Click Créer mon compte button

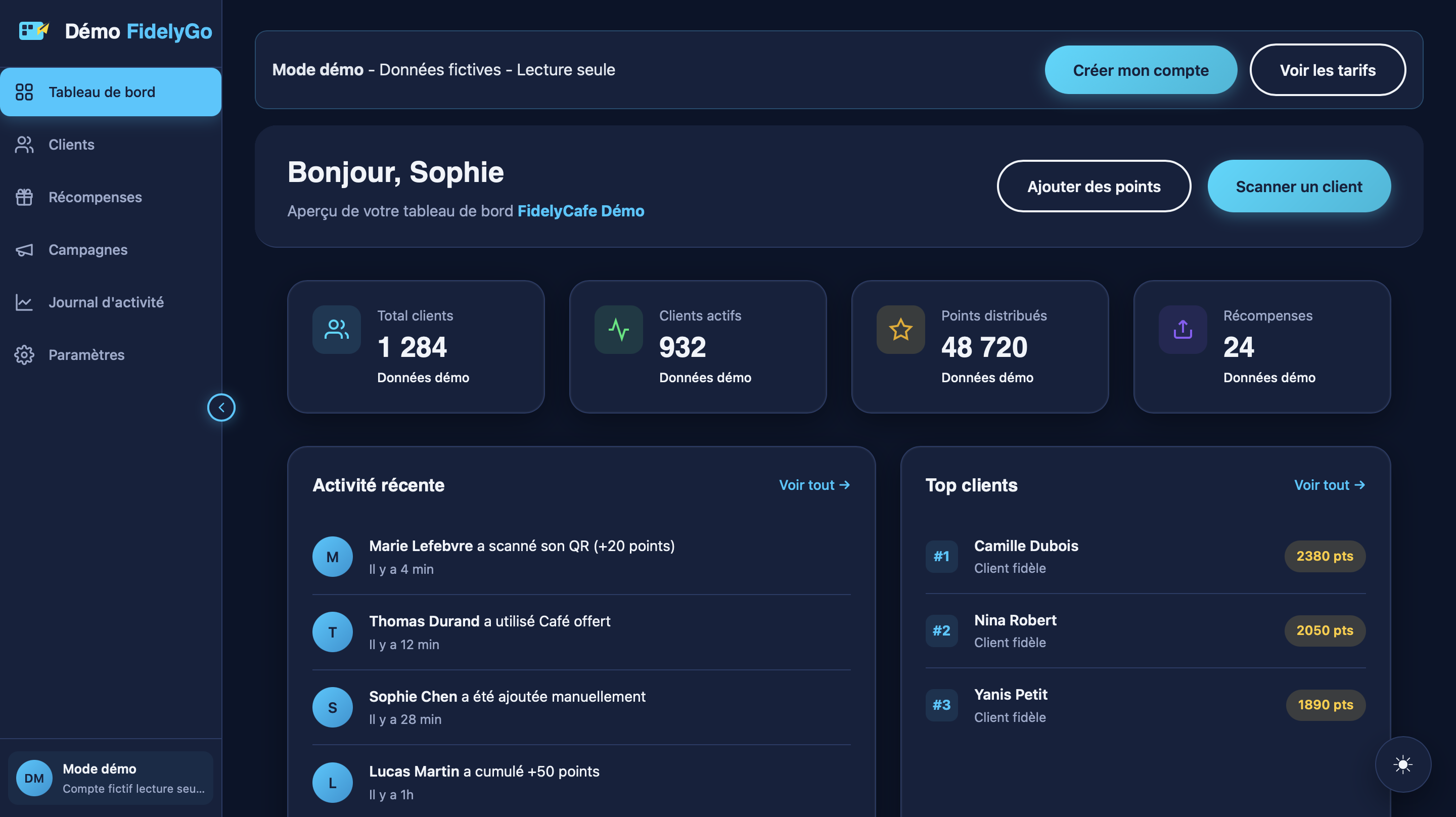coord(1141,70)
